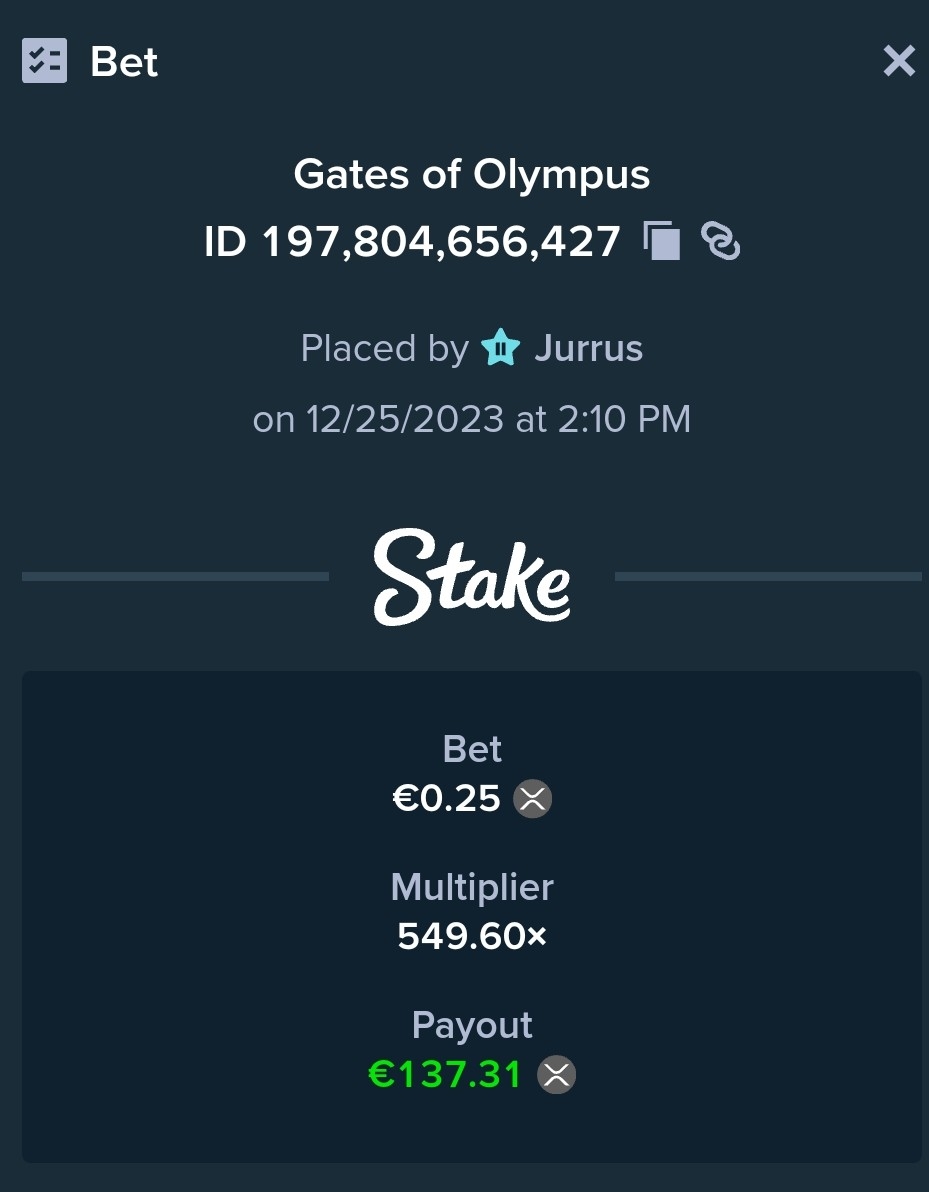Click the Stake logo

point(471,577)
